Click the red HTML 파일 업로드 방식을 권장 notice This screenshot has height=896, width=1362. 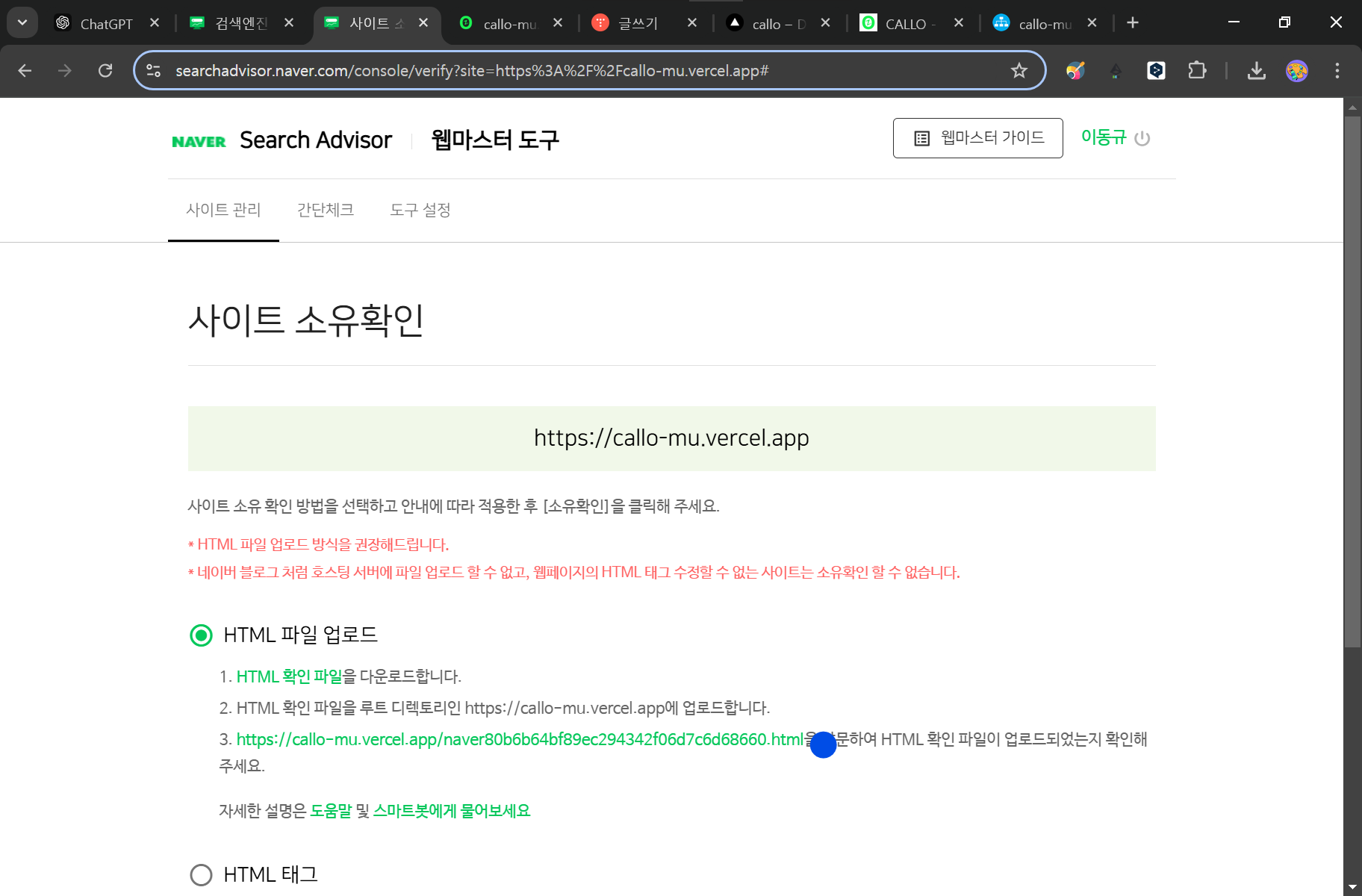pyautogui.click(x=319, y=545)
